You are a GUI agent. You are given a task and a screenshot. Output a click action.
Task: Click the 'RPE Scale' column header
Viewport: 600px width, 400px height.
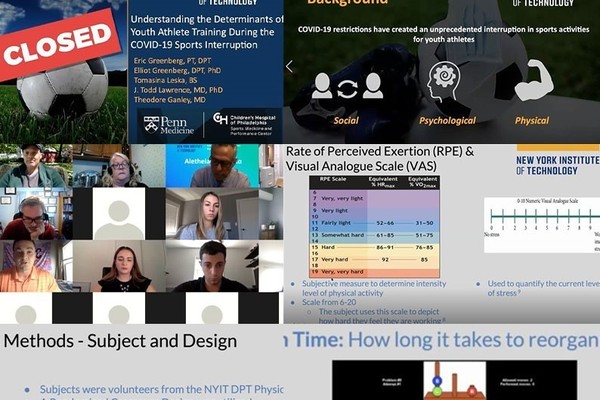click(x=333, y=179)
